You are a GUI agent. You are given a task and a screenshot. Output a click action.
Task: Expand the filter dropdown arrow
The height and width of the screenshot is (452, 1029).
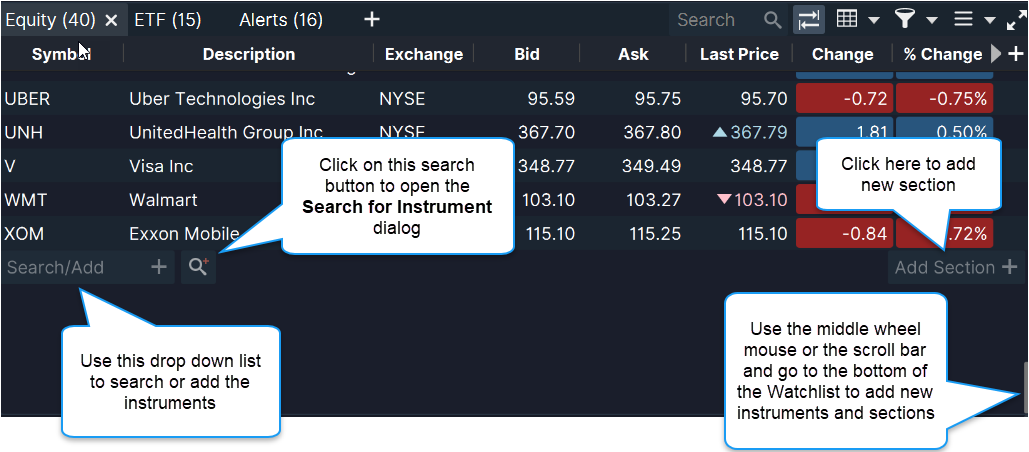(x=932, y=20)
